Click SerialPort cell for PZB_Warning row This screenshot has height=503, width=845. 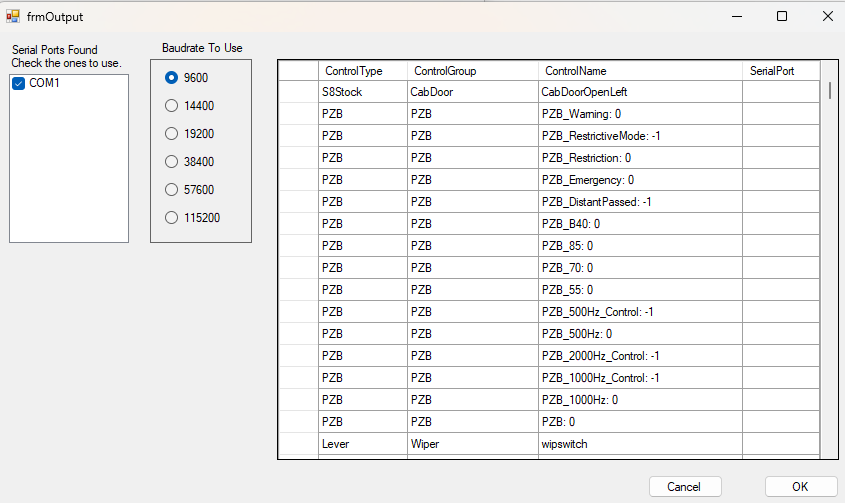coord(780,114)
